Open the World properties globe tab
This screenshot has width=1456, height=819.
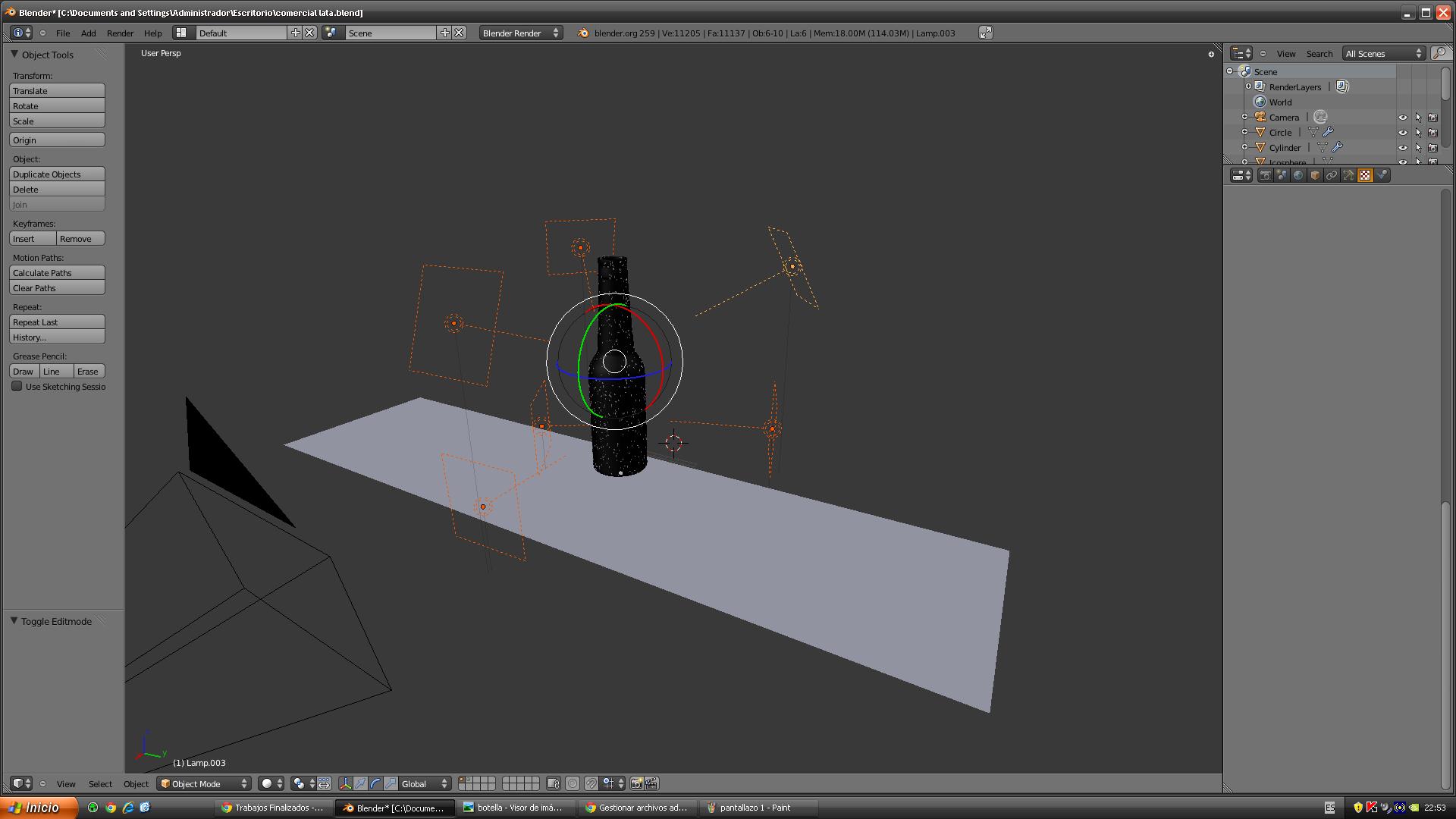(x=1298, y=175)
